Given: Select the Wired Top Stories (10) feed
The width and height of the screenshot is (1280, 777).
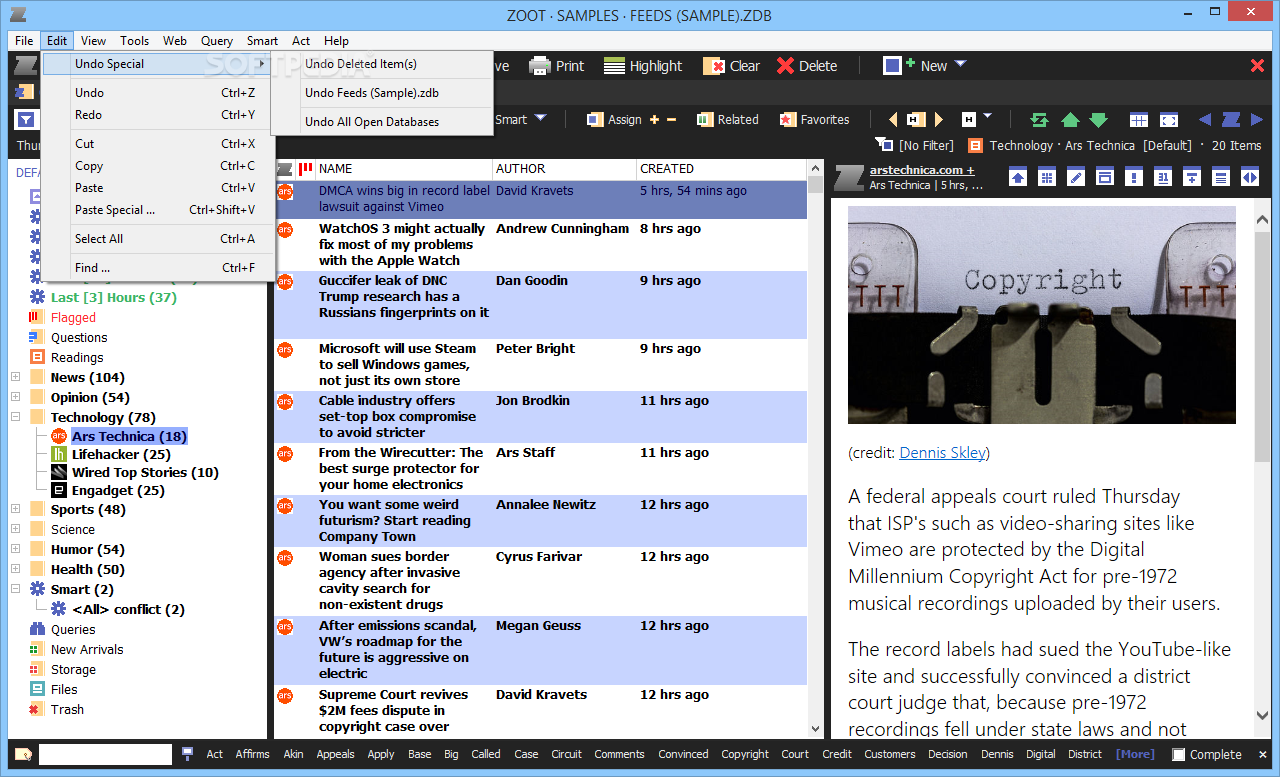Looking at the screenshot, I should tap(145, 472).
